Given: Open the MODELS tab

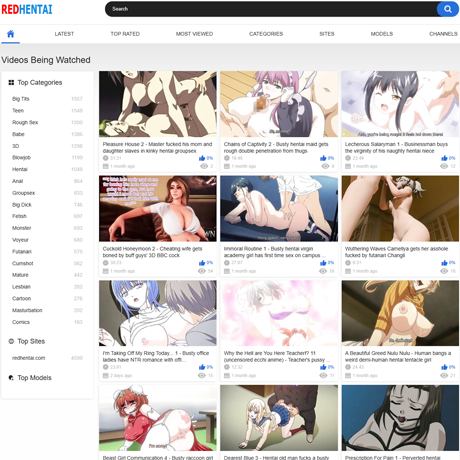Looking at the screenshot, I should [x=382, y=34].
